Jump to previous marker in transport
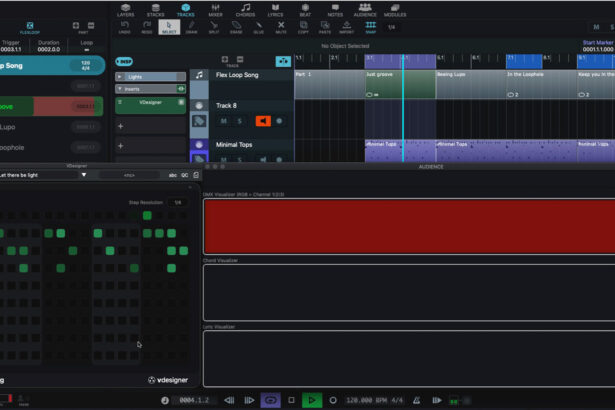Viewport: 615px width, 410px height. [229, 400]
